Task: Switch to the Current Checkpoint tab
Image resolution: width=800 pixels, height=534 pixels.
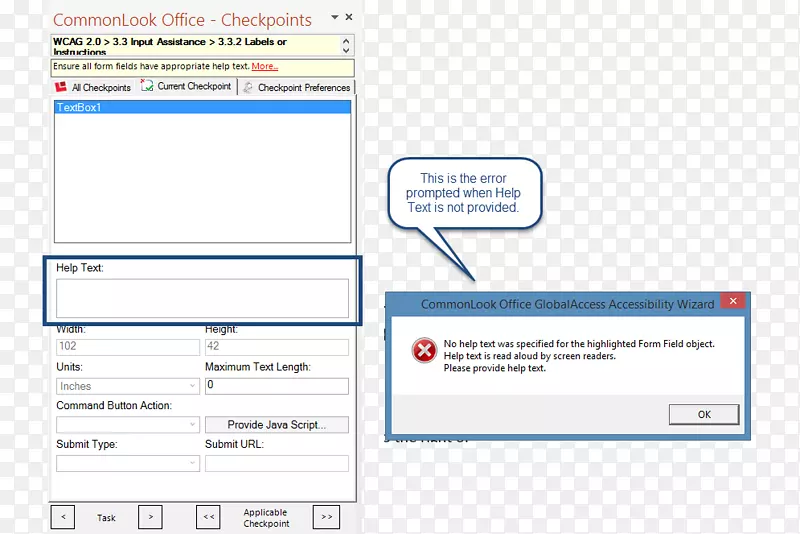Action: [x=186, y=86]
